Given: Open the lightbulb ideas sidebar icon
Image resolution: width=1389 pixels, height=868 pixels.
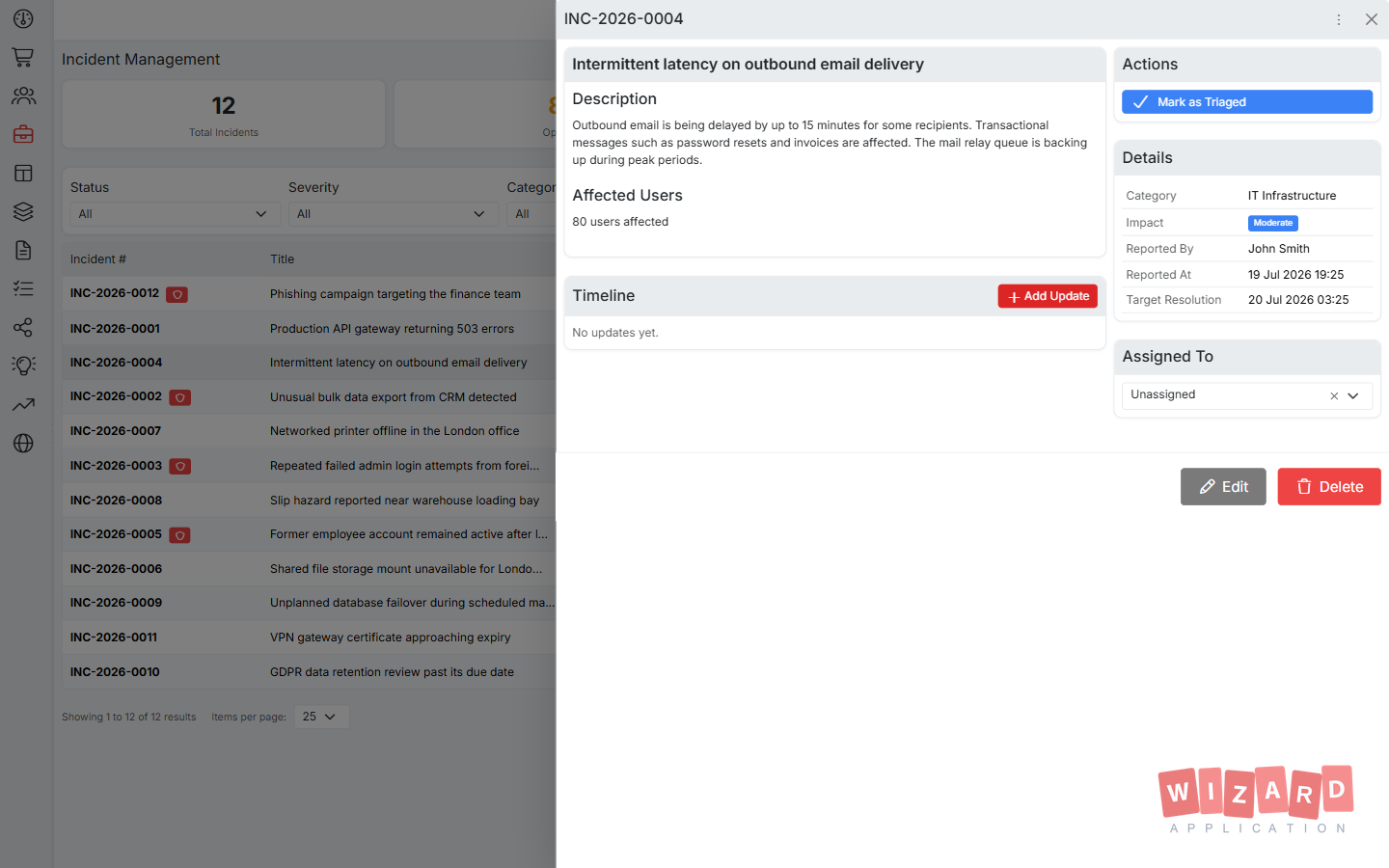Looking at the screenshot, I should pyautogui.click(x=23, y=366).
